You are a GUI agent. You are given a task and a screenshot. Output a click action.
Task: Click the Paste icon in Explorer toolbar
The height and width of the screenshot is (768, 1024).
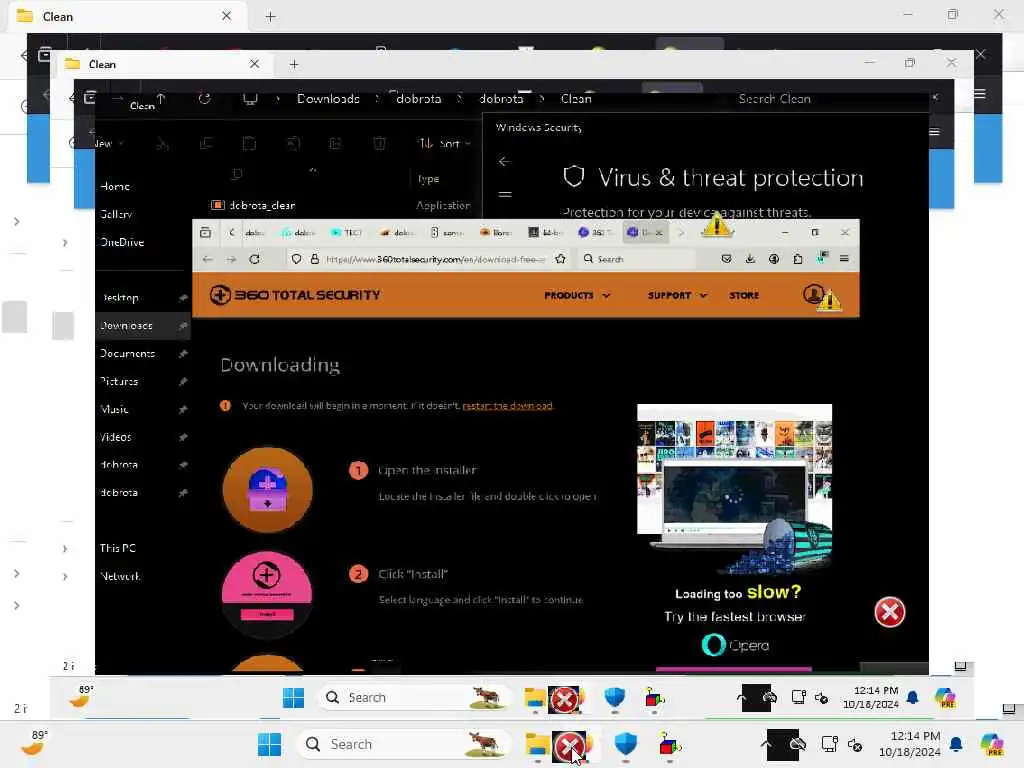(x=249, y=143)
